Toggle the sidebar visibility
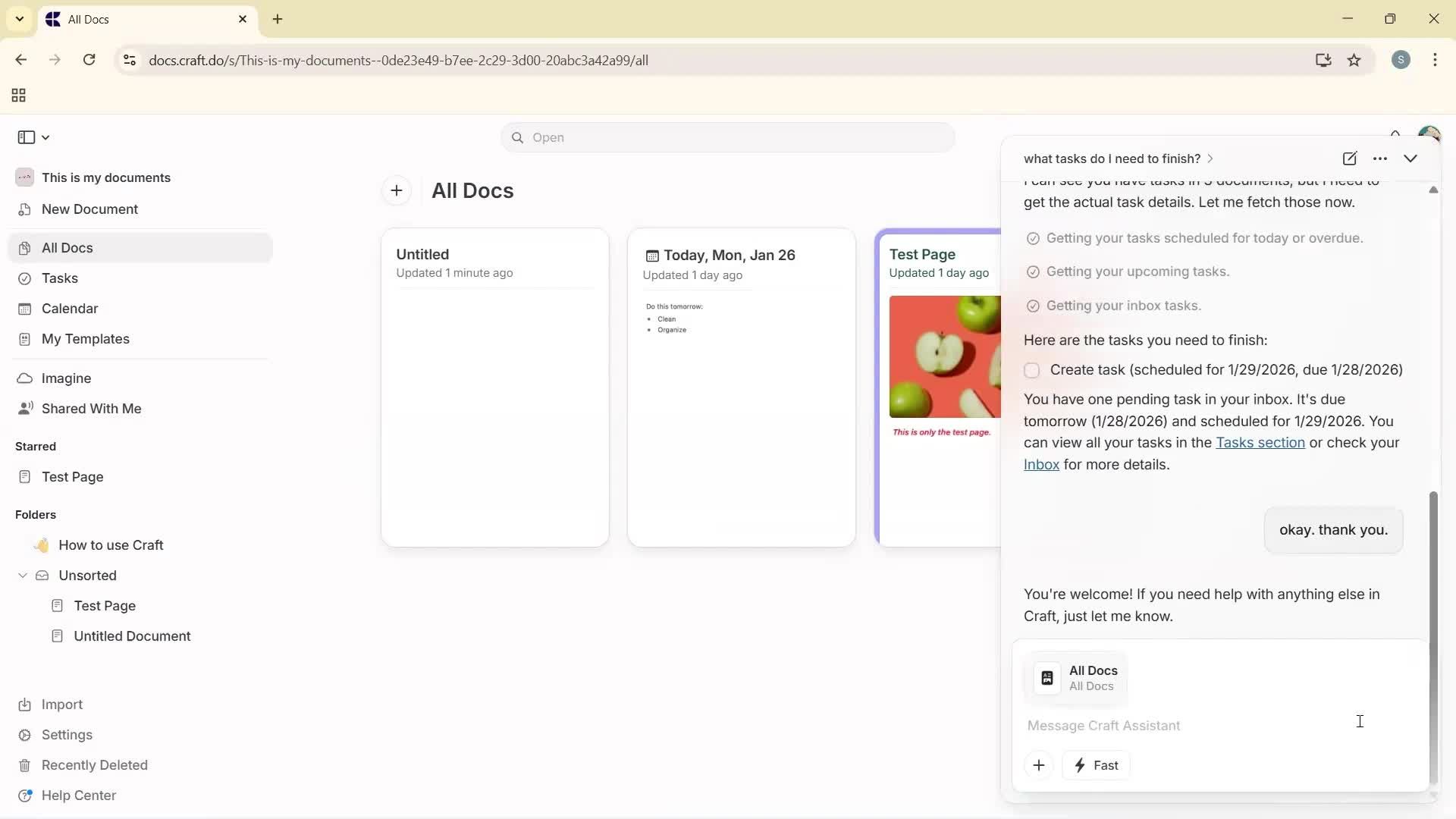Viewport: 1456px width, 819px height. 25,136
